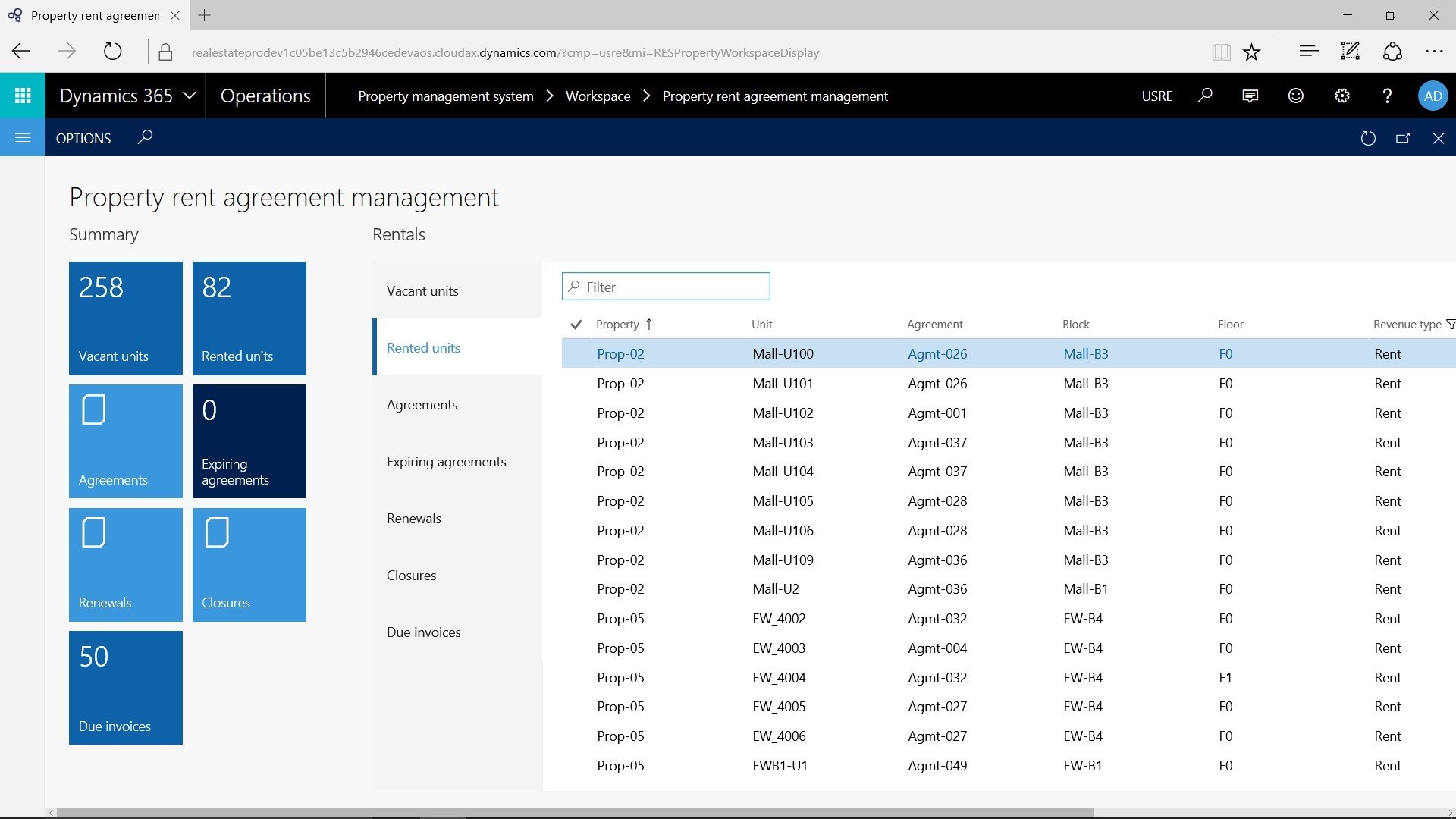
Task: Click the help question mark icon
Action: 1387,96
